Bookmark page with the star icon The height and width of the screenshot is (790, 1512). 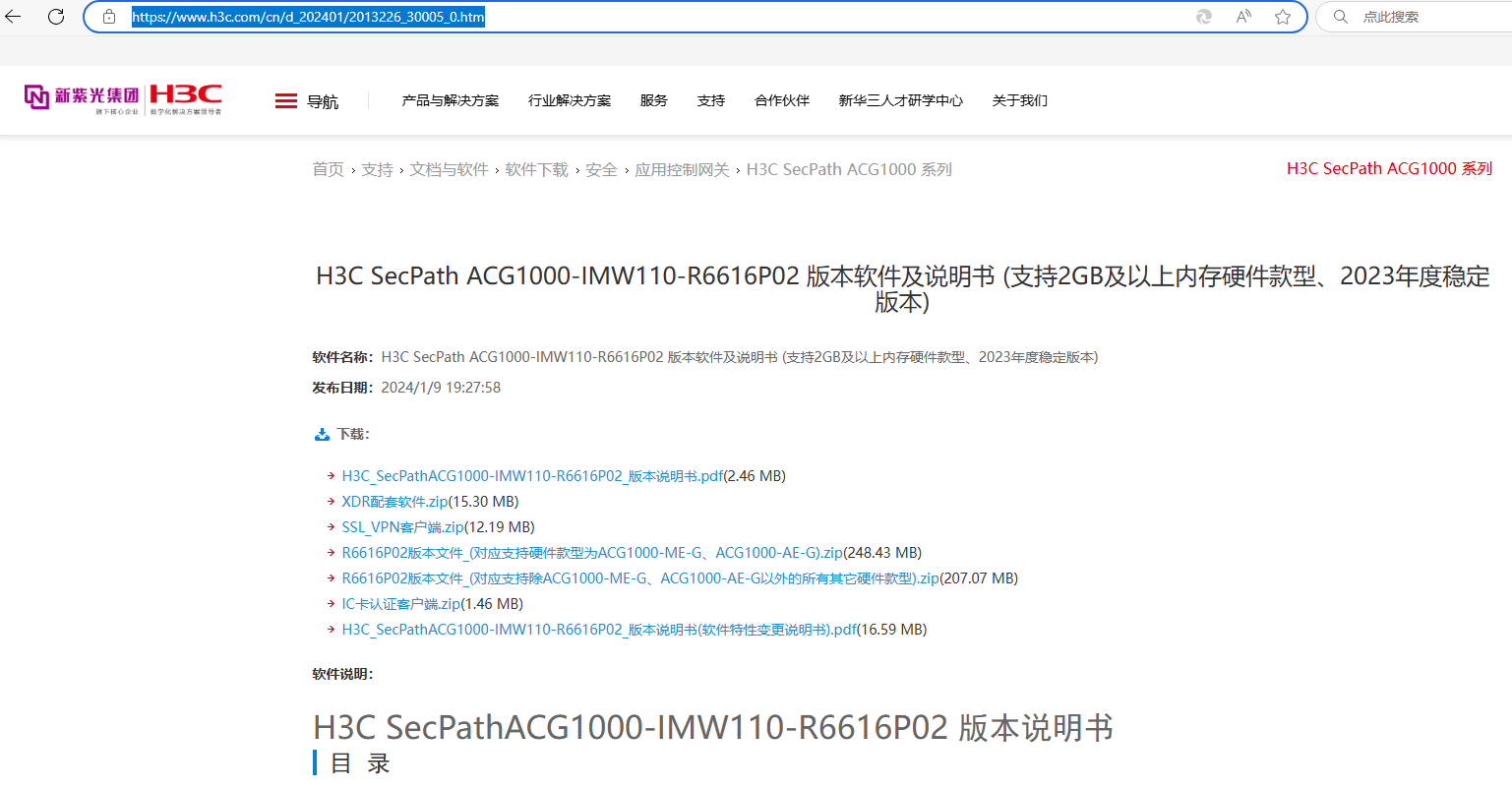tap(1283, 17)
